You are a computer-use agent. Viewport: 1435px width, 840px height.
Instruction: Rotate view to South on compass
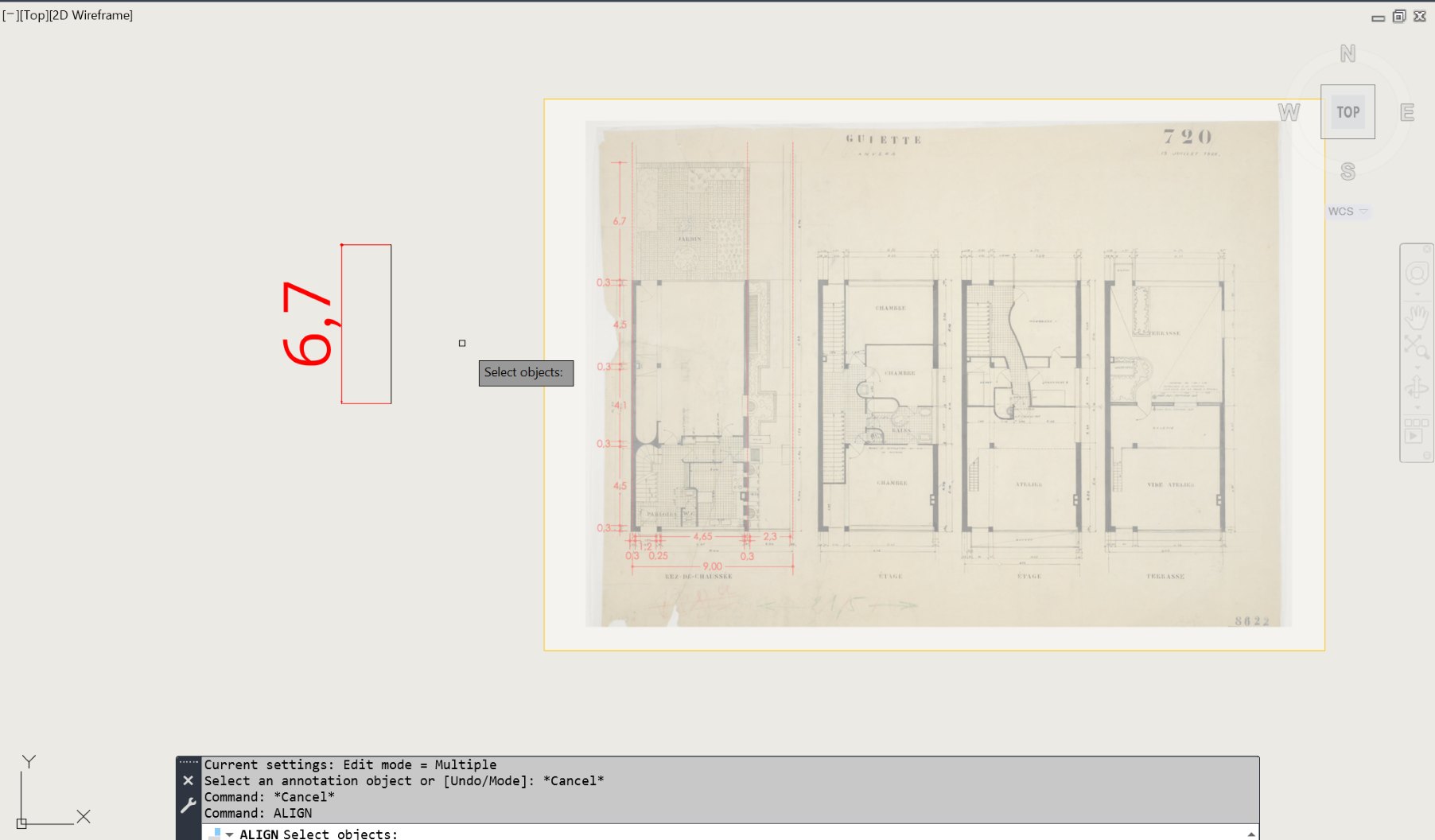1347,171
